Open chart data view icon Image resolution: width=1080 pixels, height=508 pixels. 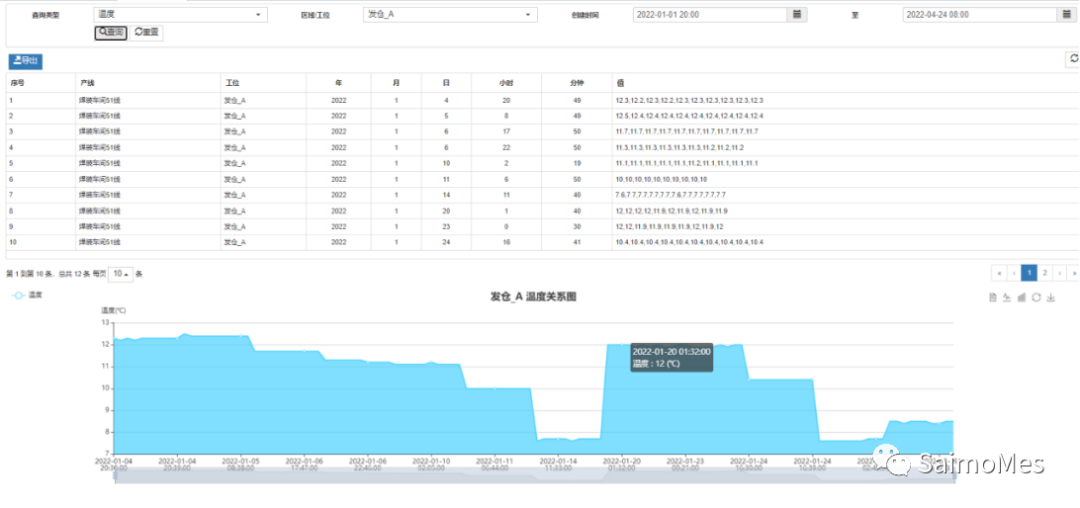click(992, 298)
